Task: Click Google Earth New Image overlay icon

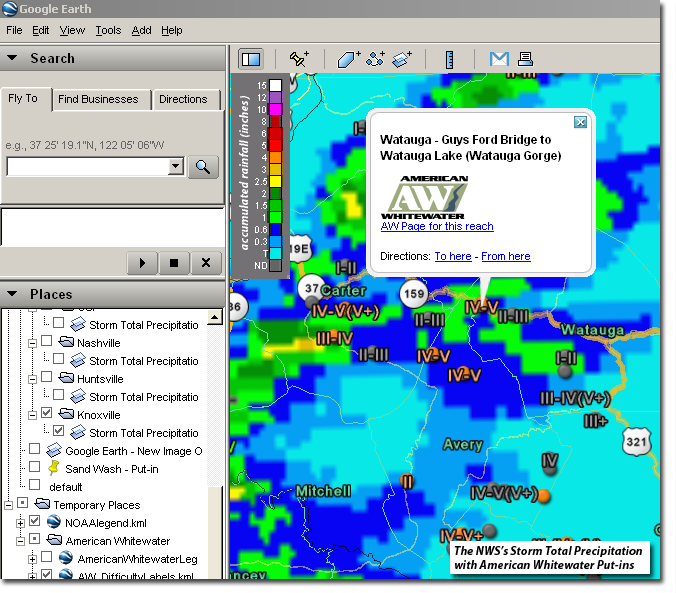Action: [54, 450]
